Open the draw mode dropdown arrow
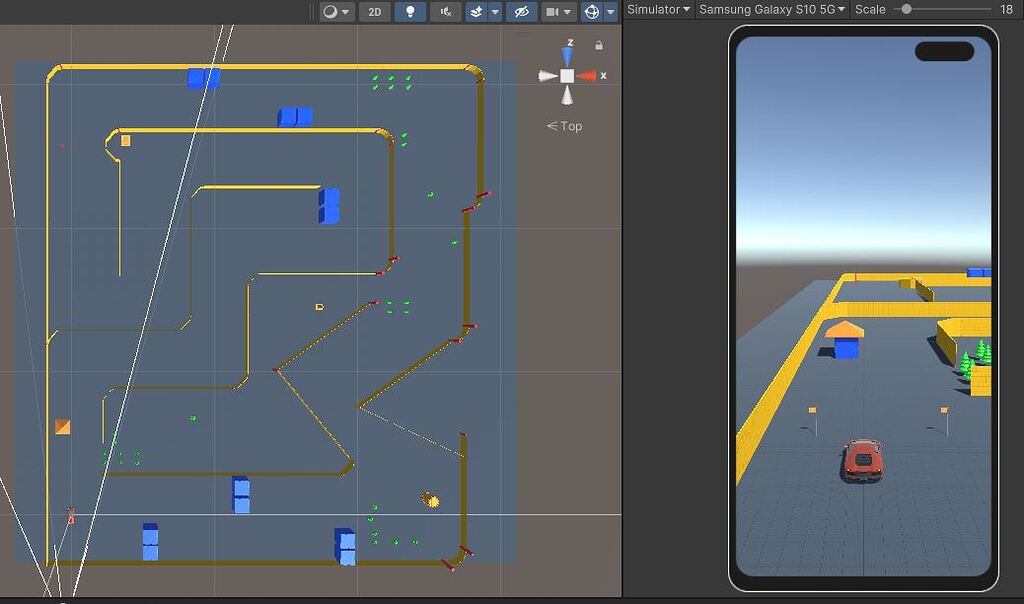The image size is (1024, 604). click(x=345, y=11)
